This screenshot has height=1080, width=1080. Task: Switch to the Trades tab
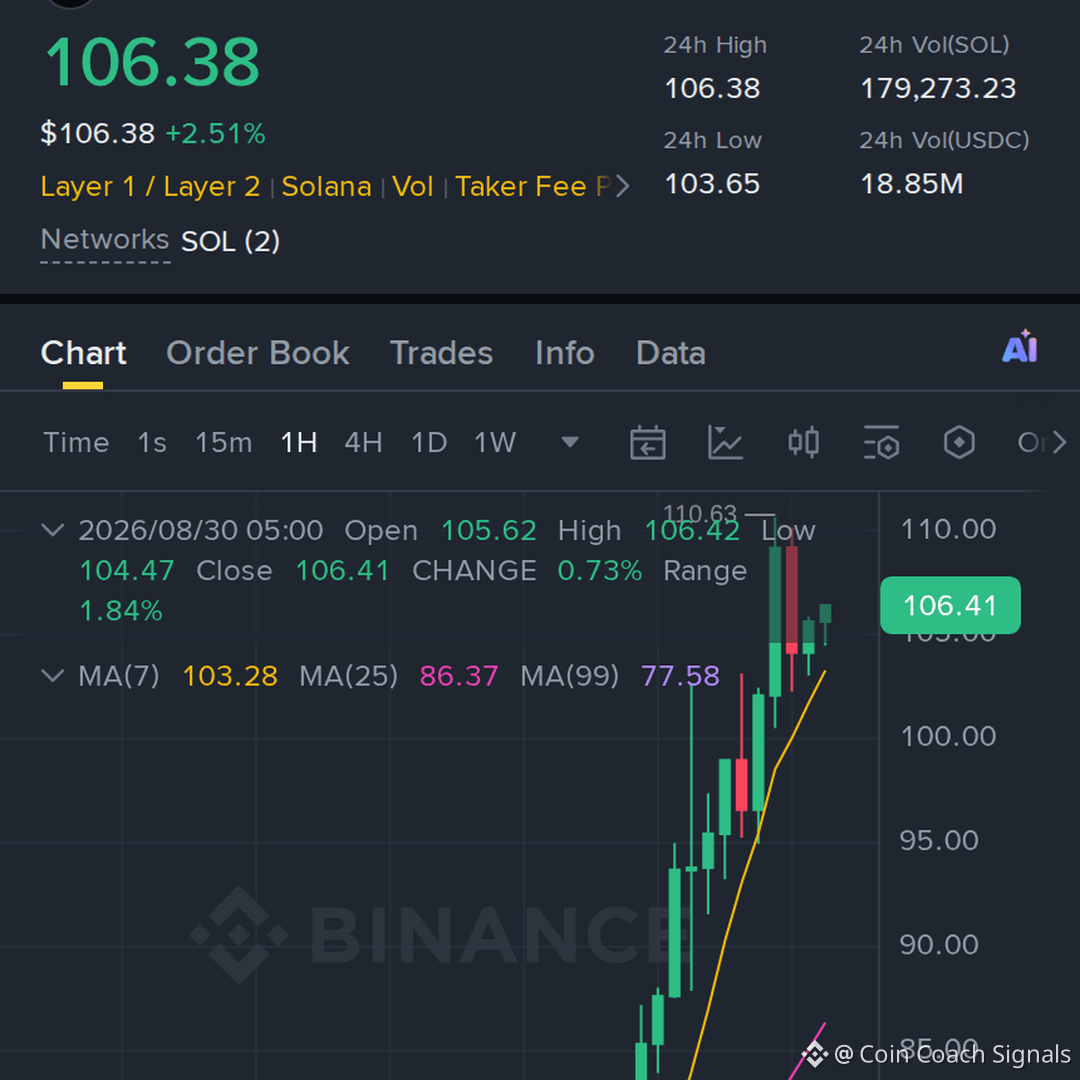(x=442, y=353)
